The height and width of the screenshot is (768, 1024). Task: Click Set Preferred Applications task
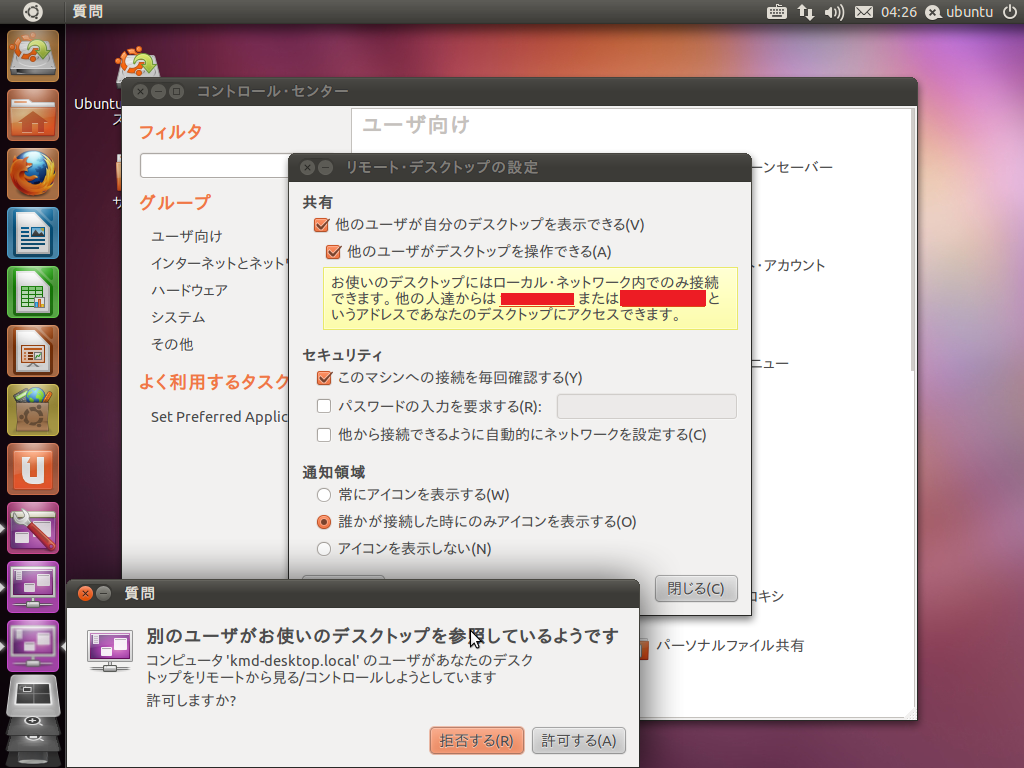pos(219,417)
